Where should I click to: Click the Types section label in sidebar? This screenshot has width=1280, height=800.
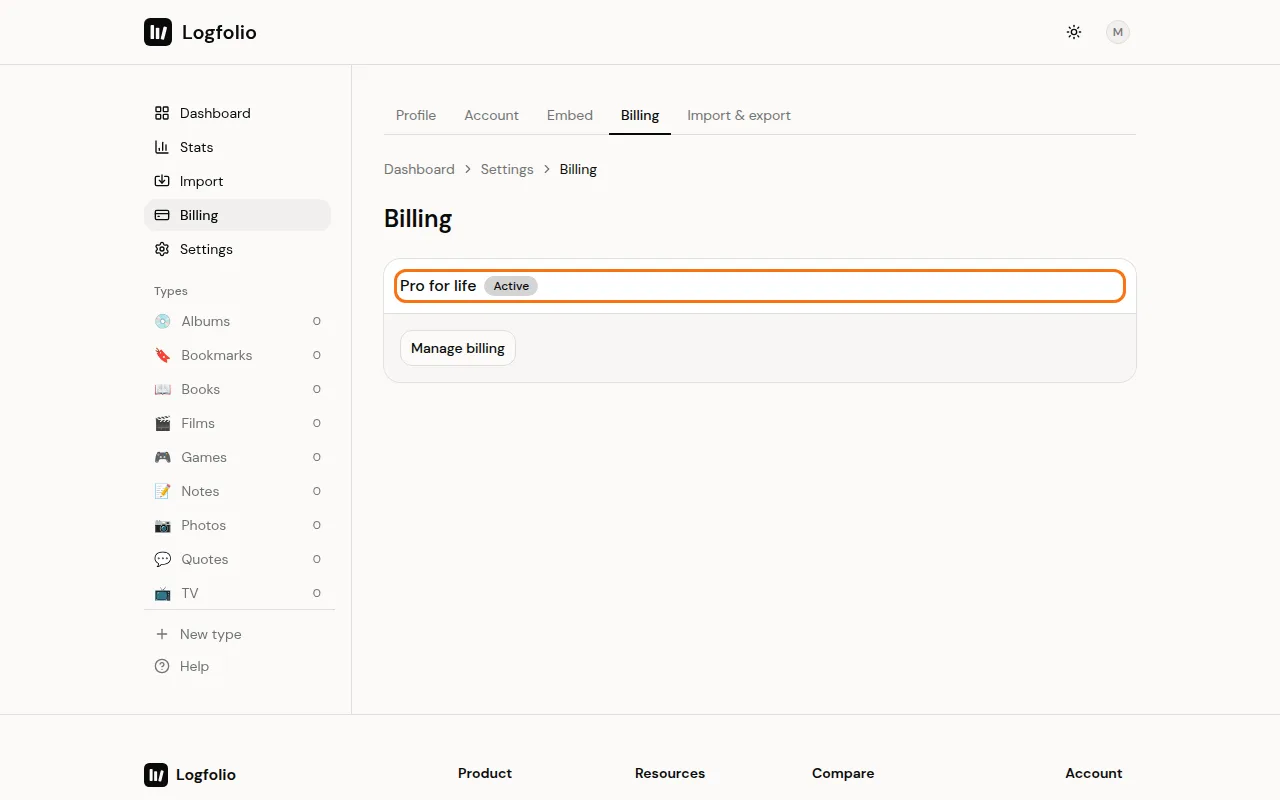pyautogui.click(x=171, y=291)
